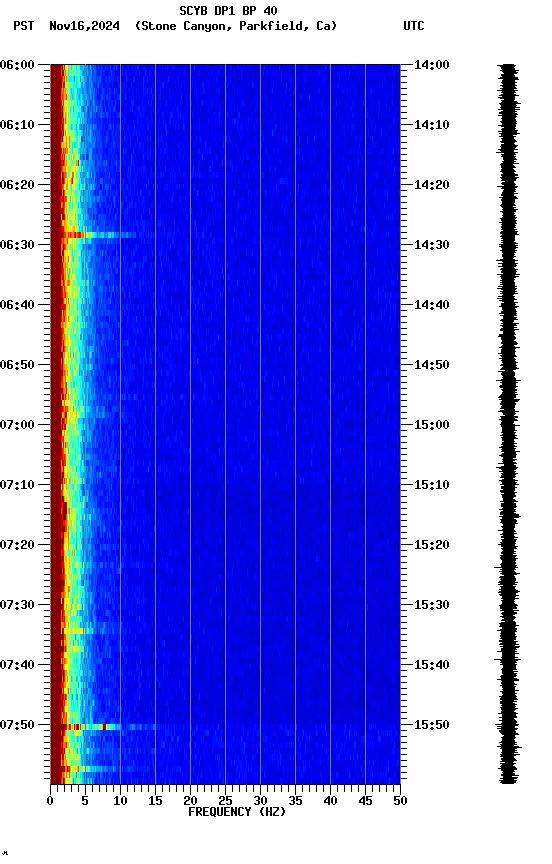
Task: Click the 'UTC' timezone label
Action: (x=414, y=26)
